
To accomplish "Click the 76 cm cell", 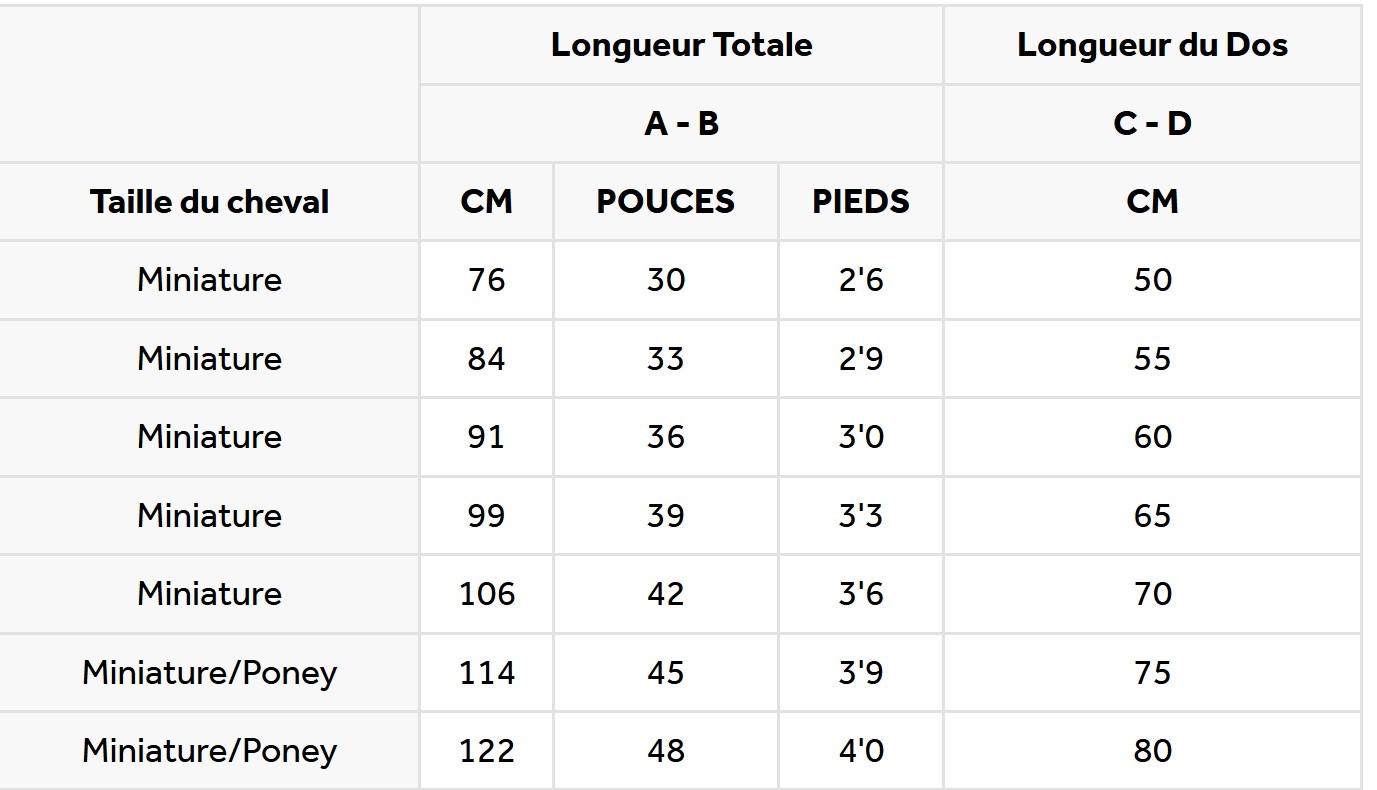I will pos(486,280).
